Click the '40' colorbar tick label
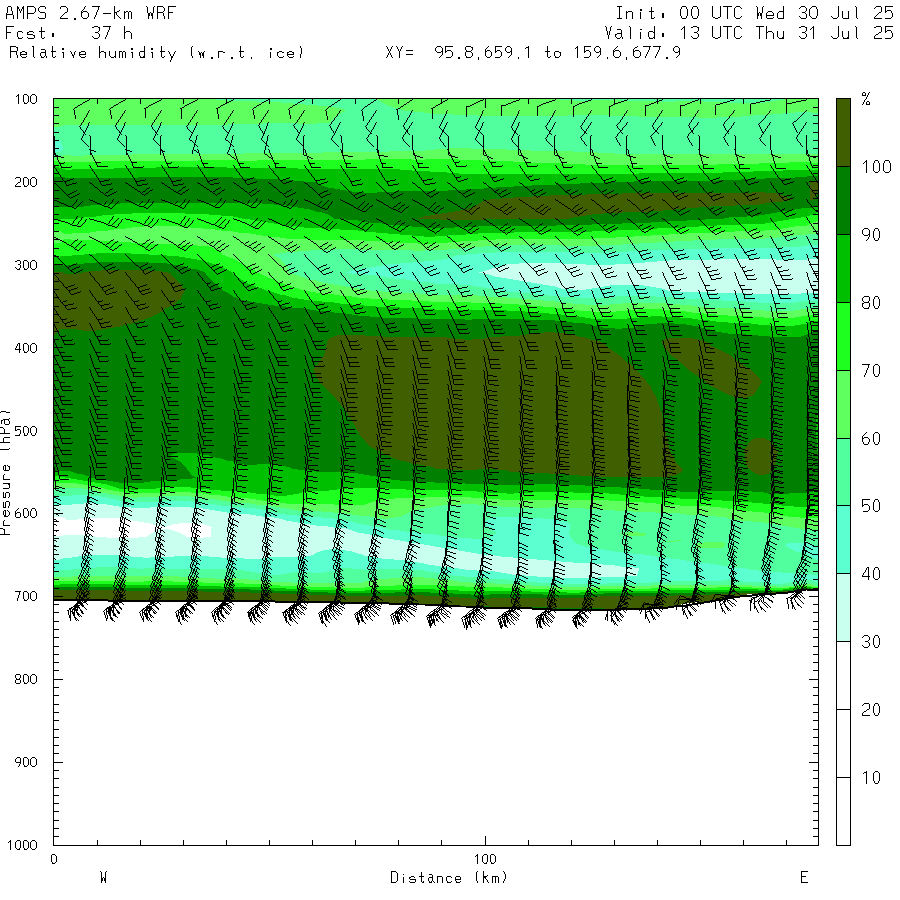 click(871, 574)
